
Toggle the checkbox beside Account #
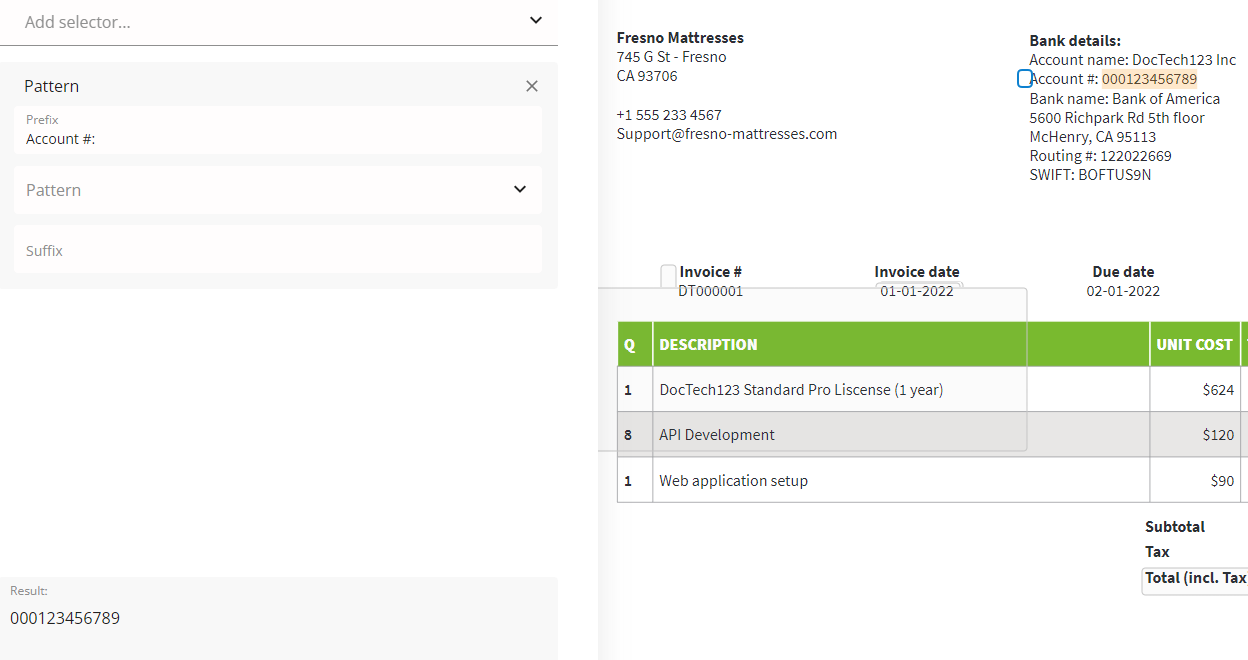click(x=1024, y=79)
